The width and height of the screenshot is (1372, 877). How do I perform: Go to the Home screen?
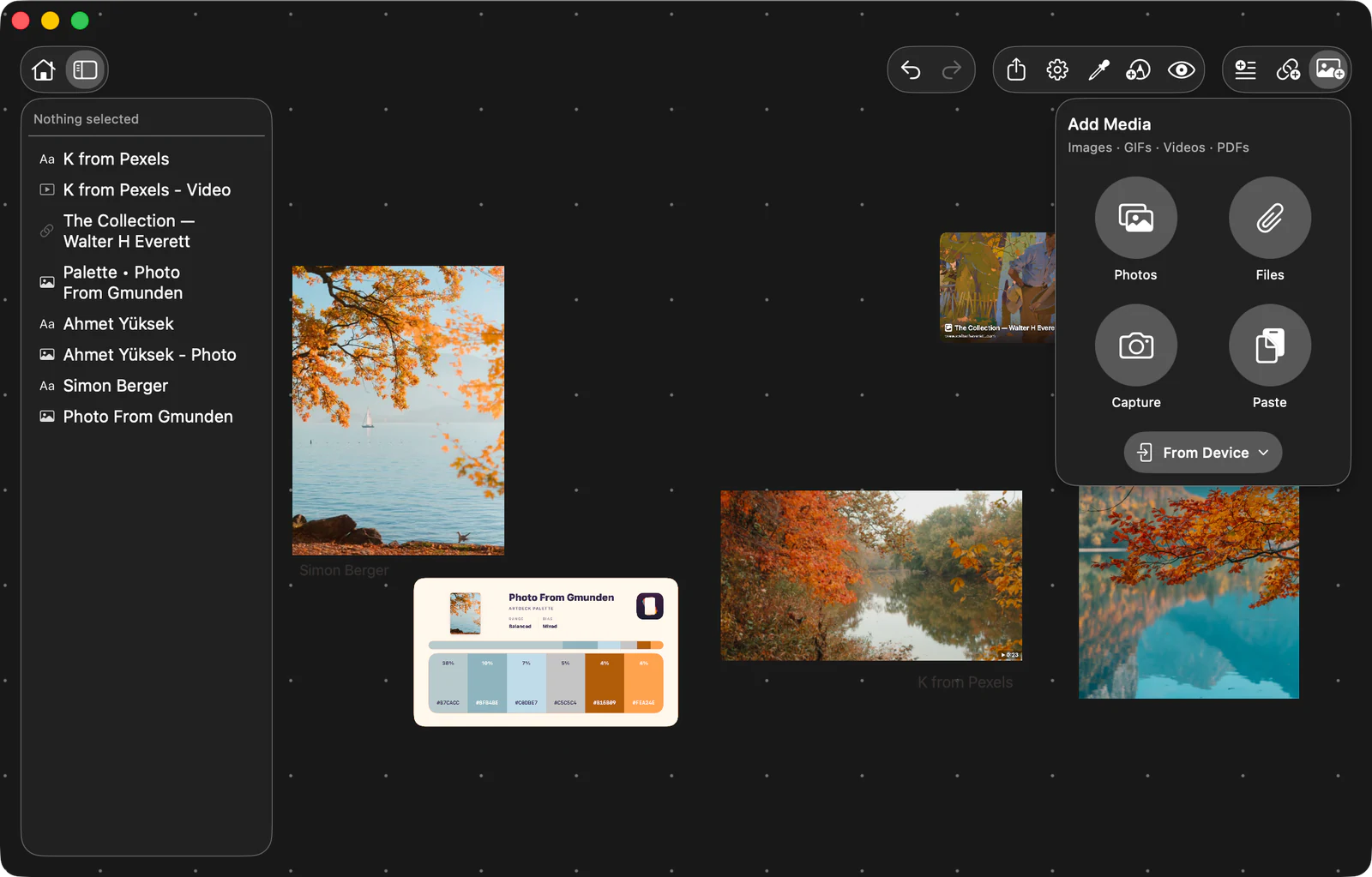click(x=44, y=69)
